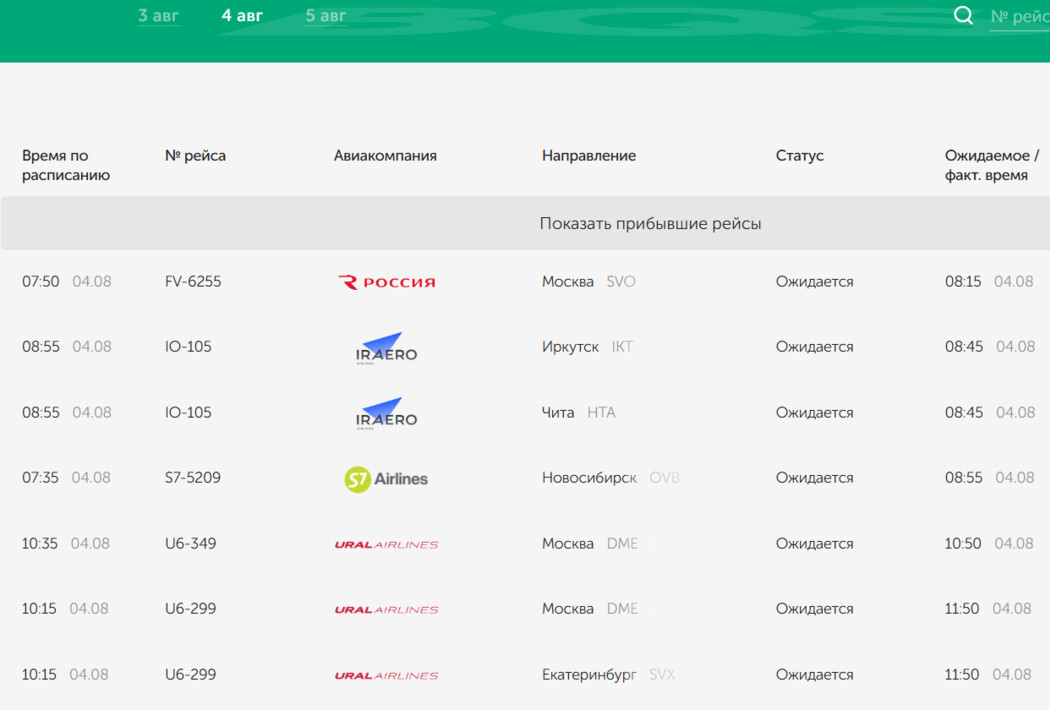1050x710 pixels.
Task: Click expected time 08:55 of flight S7-5209
Action: 964,478
